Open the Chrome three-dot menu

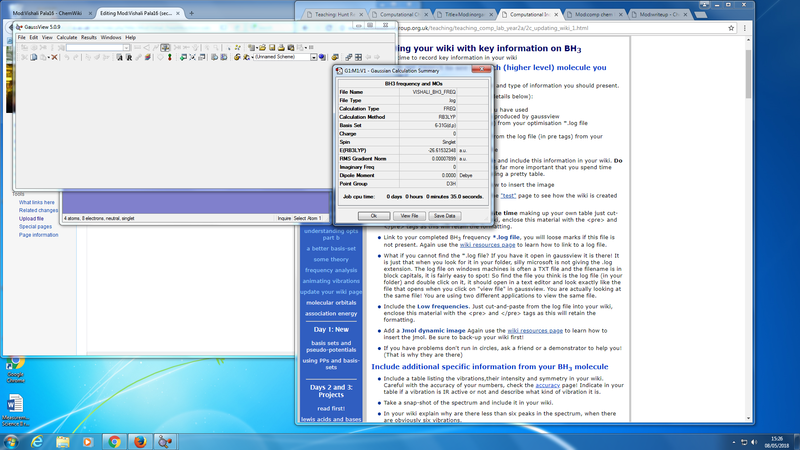(744, 28)
